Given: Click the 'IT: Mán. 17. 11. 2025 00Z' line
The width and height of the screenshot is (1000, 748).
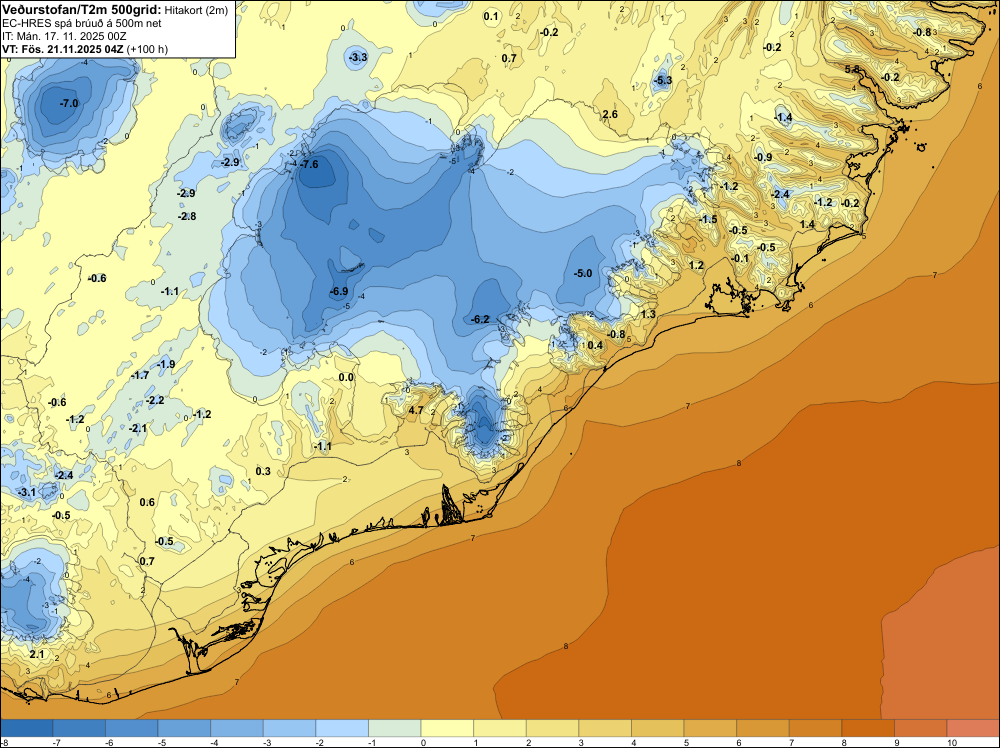Looking at the screenshot, I should point(64,36).
